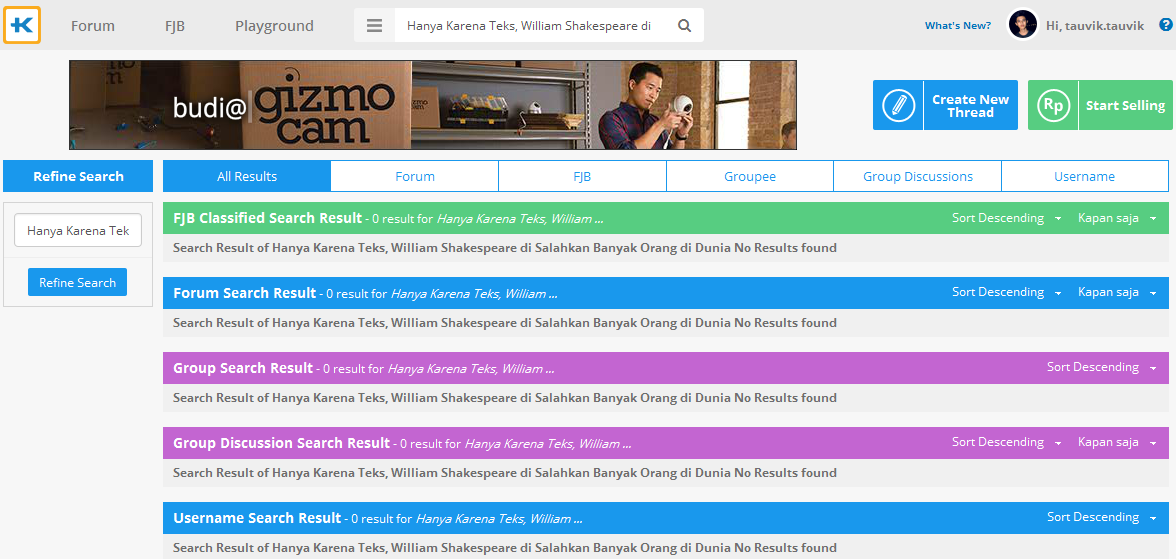Viewport: 1176px width, 559px height.
Task: Click the magnifier search icon
Action: 685,26
